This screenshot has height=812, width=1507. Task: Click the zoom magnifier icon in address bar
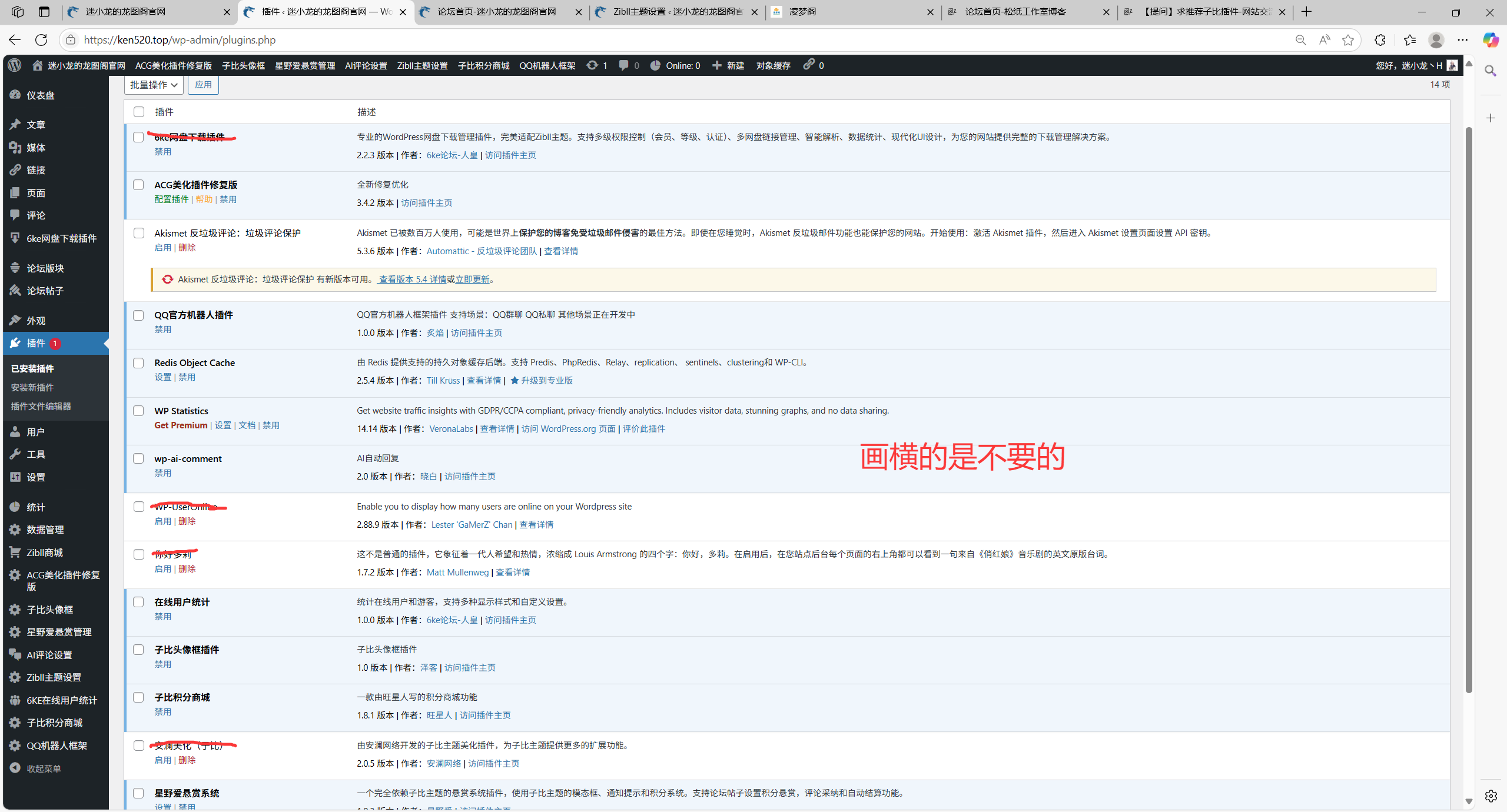click(1300, 40)
